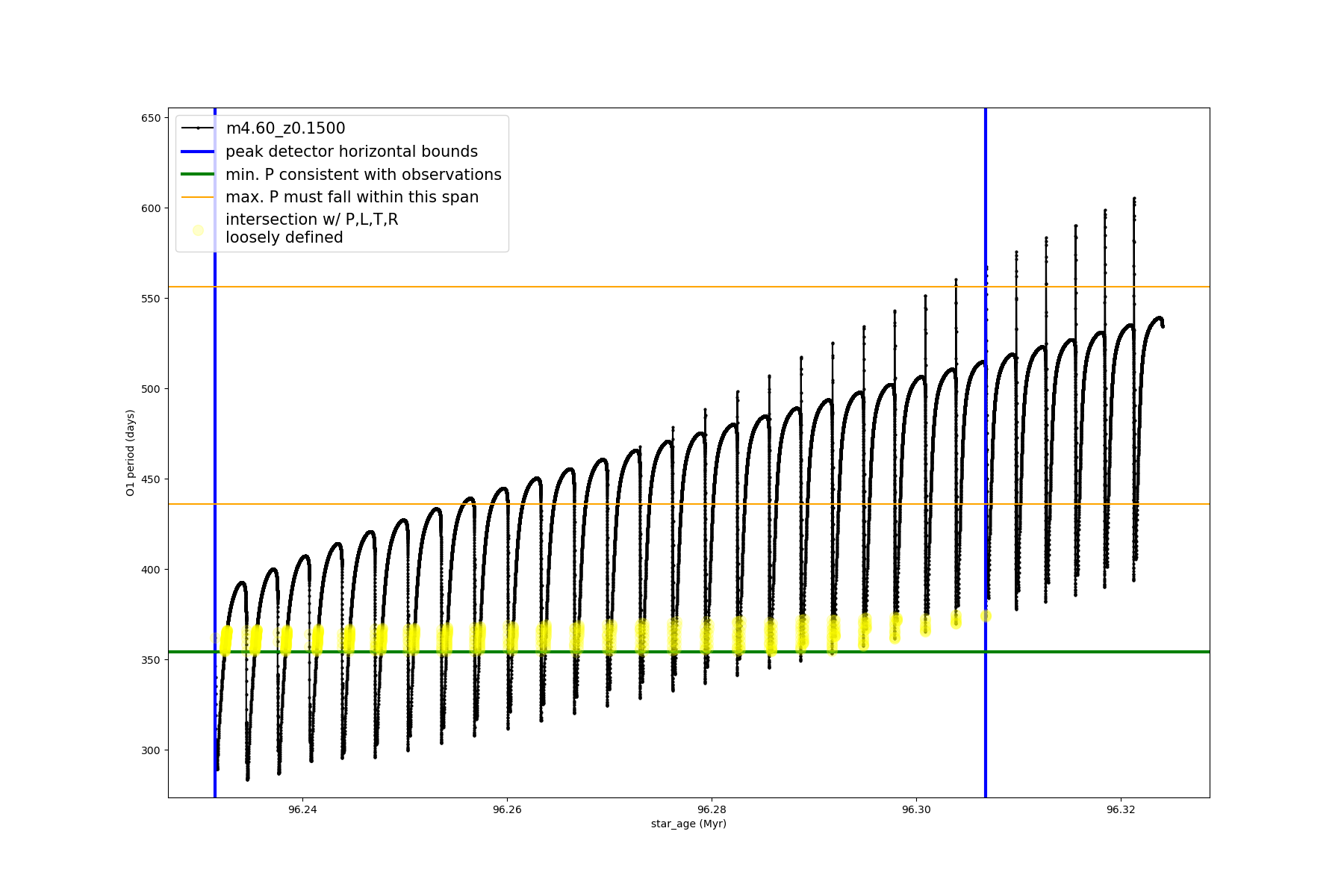Click the y-axis label O1 period (days)
This screenshot has width=1344, height=896.
[x=131, y=452]
